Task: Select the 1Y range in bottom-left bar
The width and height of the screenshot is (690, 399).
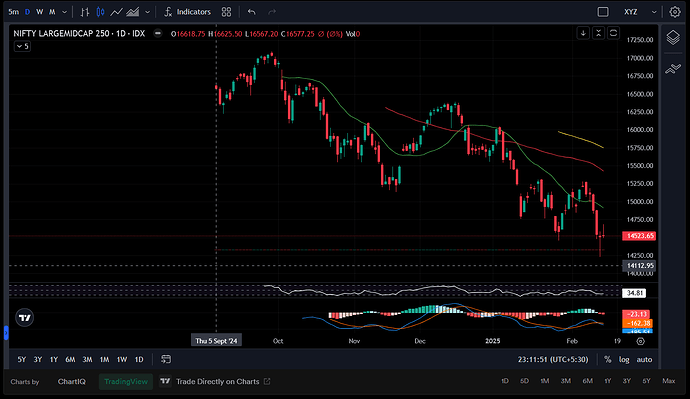Action: [x=54, y=359]
